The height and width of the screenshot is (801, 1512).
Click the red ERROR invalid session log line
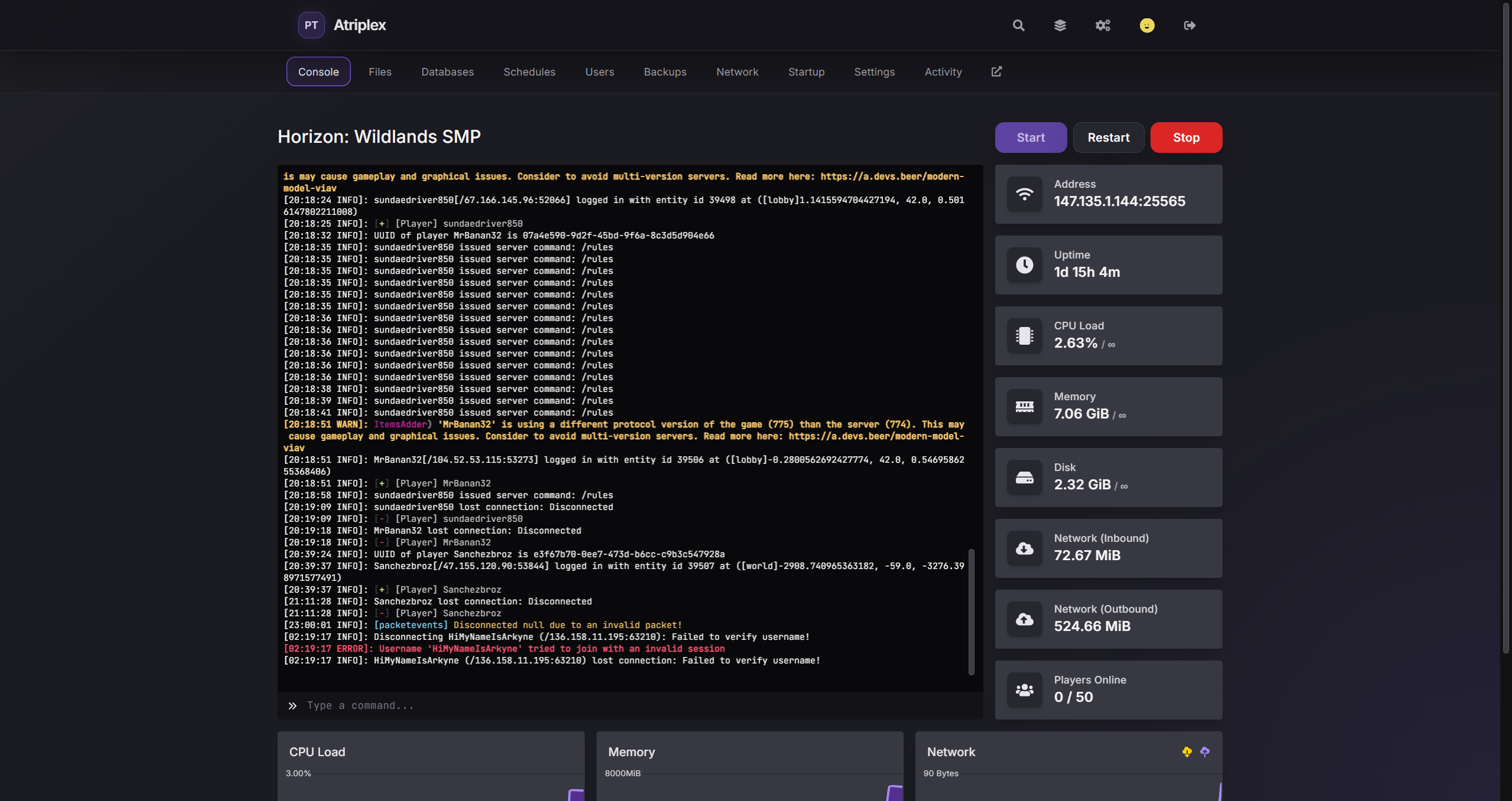tap(504, 649)
